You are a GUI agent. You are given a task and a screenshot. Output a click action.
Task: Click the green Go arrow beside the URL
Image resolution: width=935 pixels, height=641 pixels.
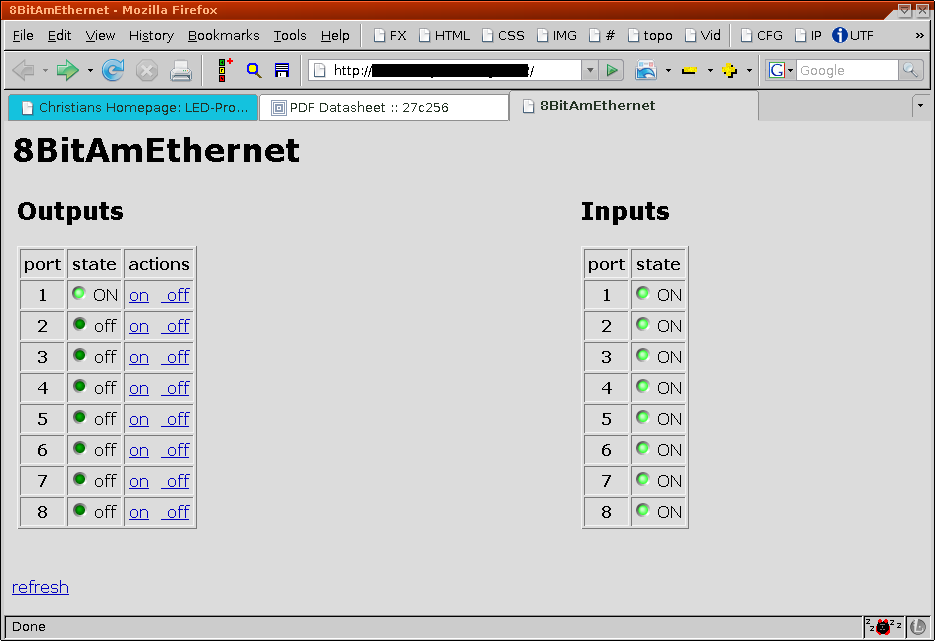pos(613,70)
